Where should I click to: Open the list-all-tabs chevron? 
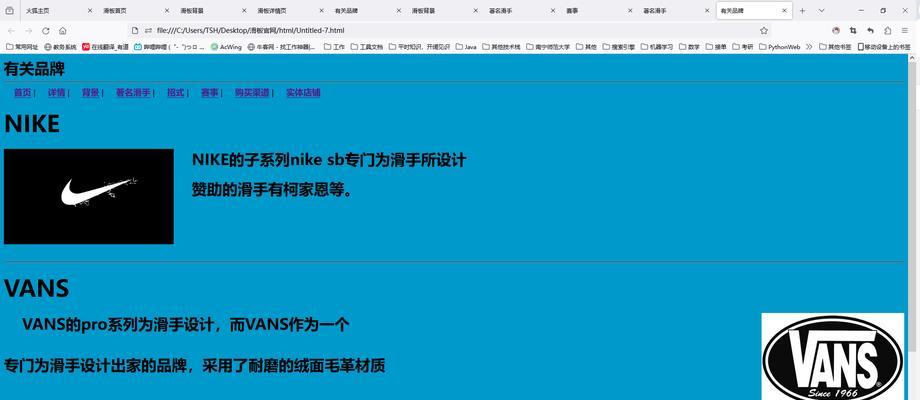[x=821, y=11]
